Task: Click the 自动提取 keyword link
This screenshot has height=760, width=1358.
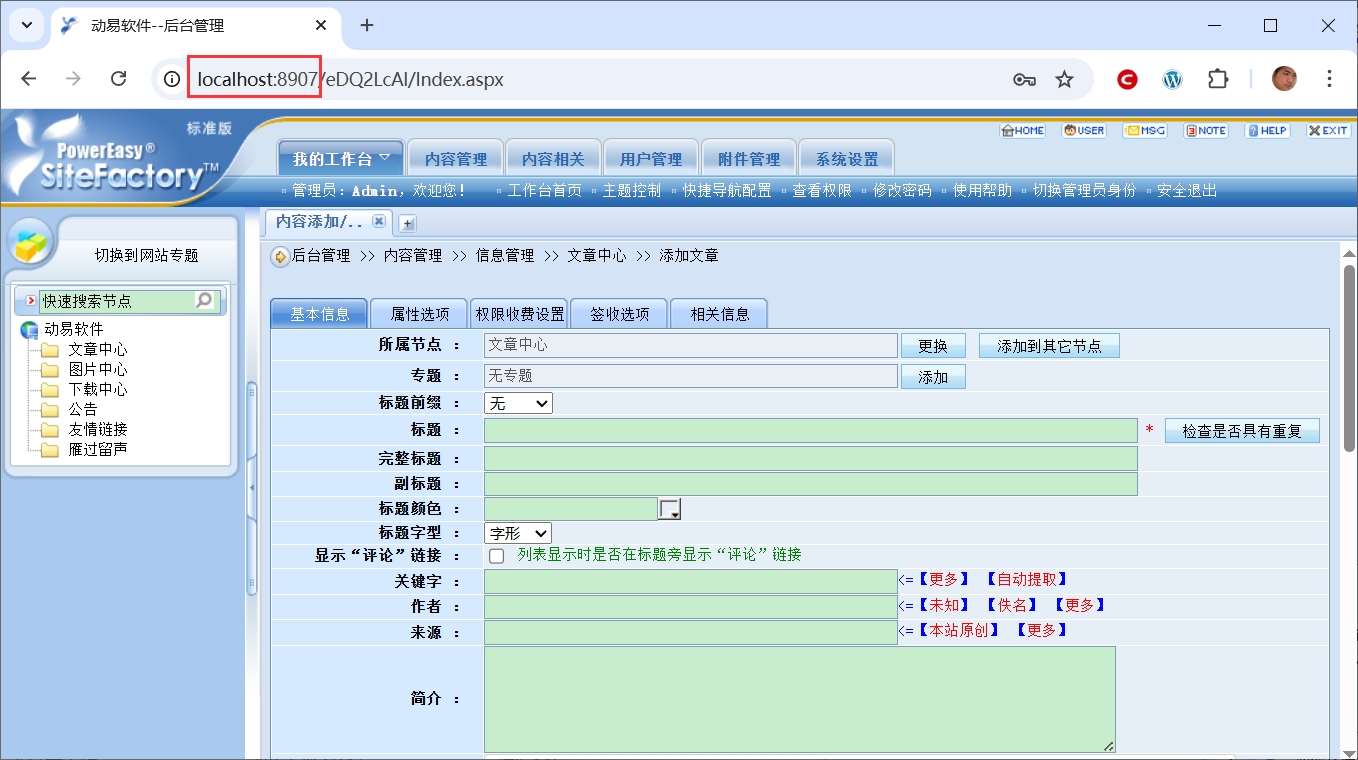Action: tap(1027, 579)
